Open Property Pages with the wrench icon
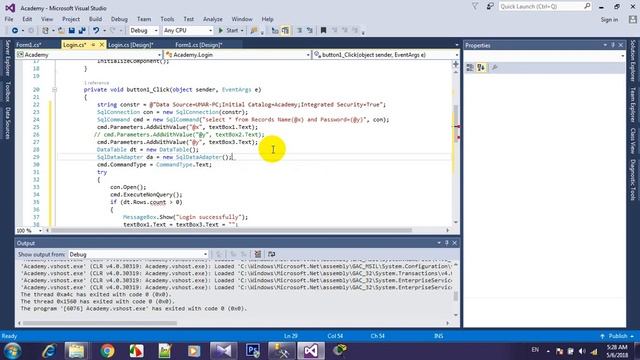 (x=494, y=68)
